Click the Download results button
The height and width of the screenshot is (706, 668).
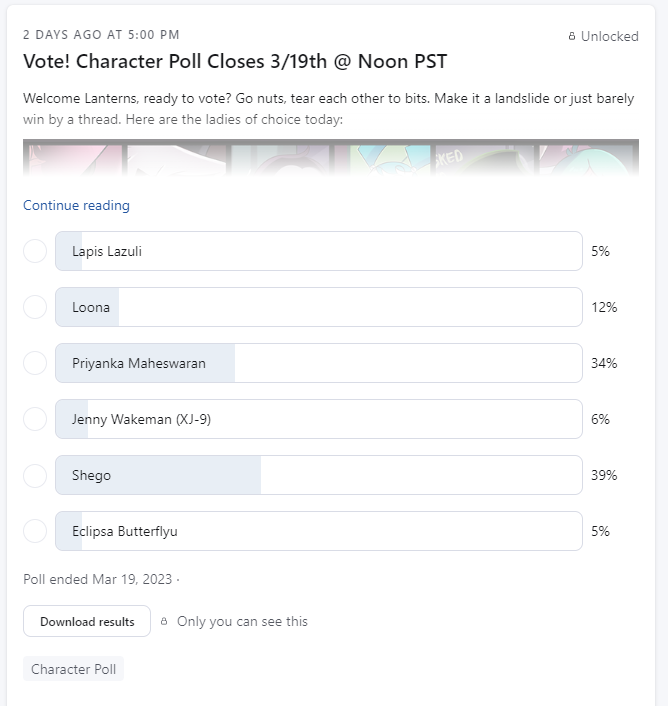click(87, 621)
